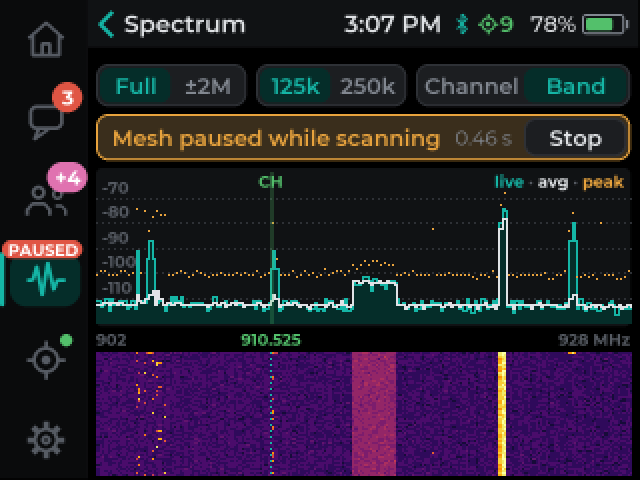Open Settings gear icon
This screenshot has width=640, height=480.
click(x=46, y=440)
